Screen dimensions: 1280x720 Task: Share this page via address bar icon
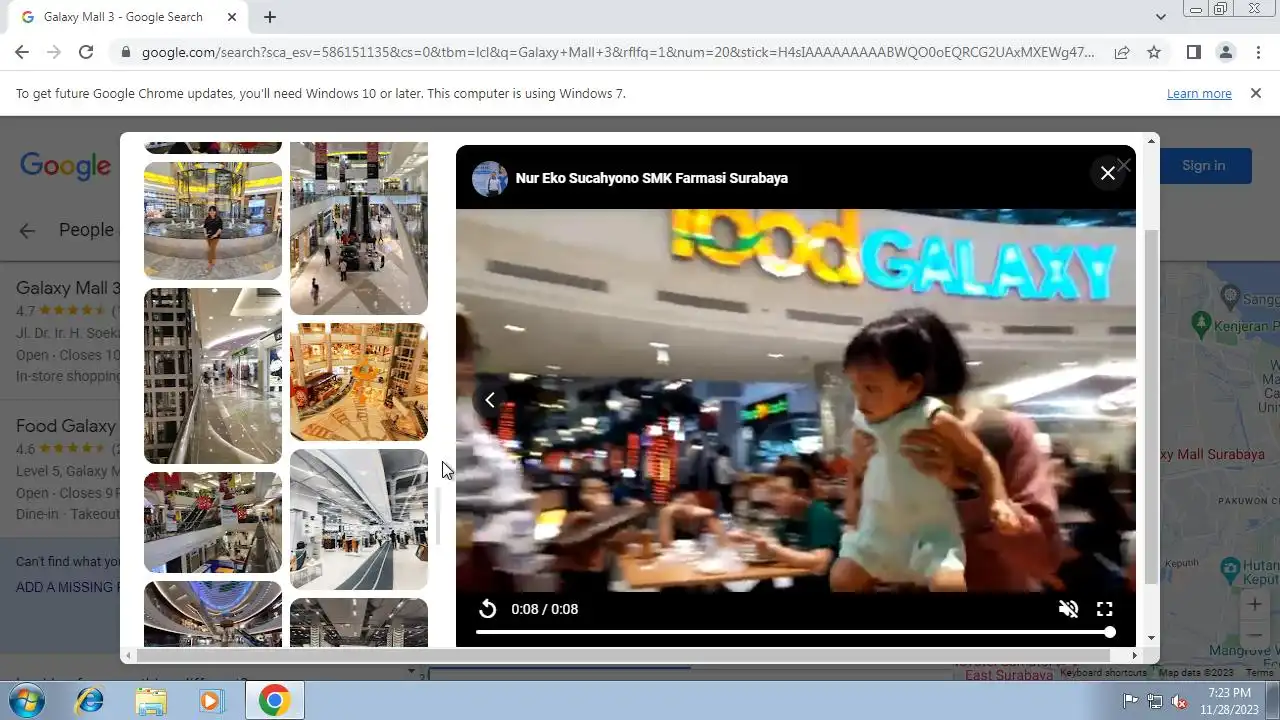[1122, 52]
